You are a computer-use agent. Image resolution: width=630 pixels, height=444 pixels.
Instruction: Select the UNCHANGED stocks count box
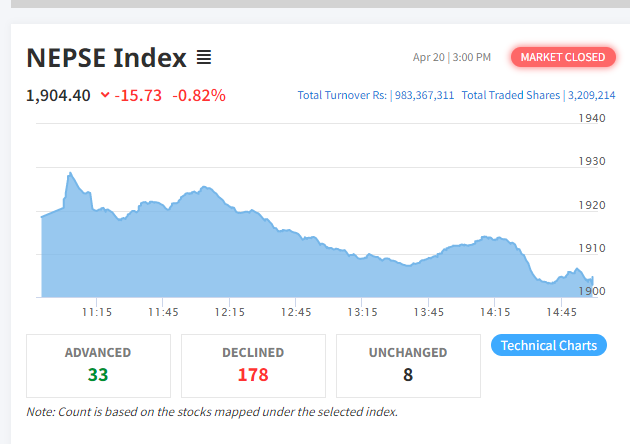click(x=408, y=365)
